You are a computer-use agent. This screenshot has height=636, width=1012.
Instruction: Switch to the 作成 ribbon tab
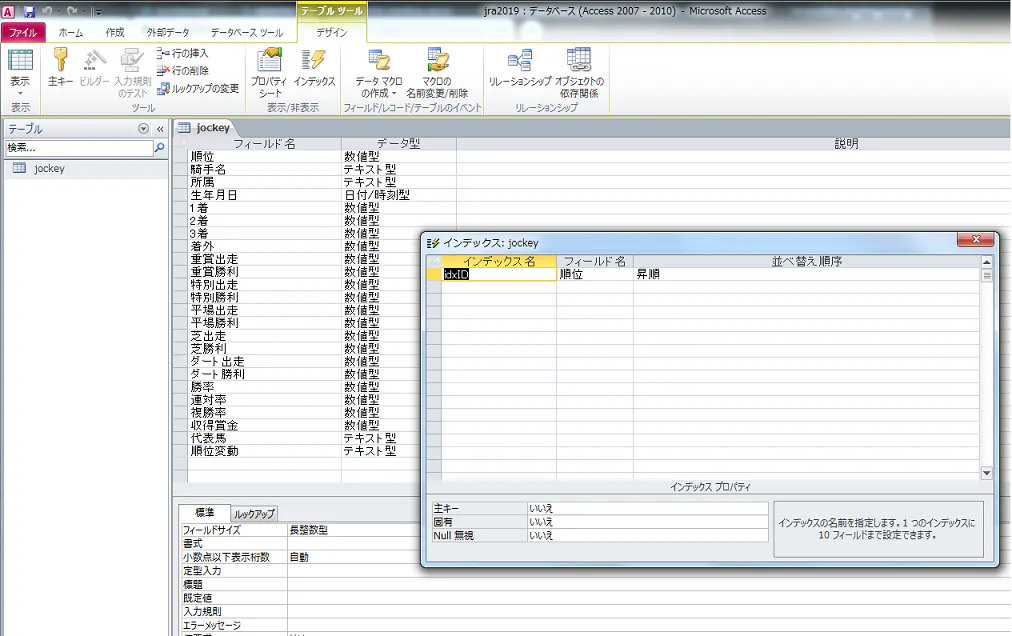115,32
